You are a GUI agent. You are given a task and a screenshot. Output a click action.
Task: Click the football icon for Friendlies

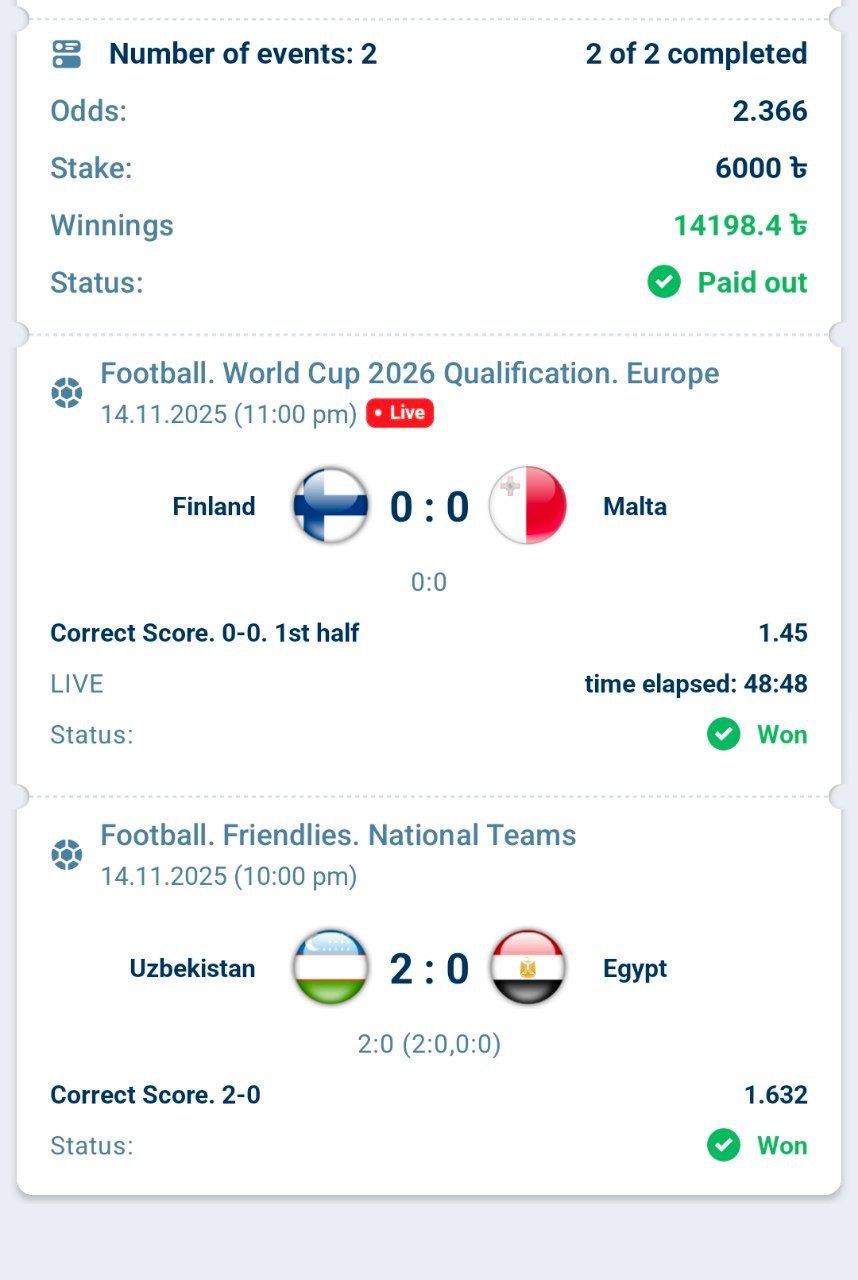[66, 855]
